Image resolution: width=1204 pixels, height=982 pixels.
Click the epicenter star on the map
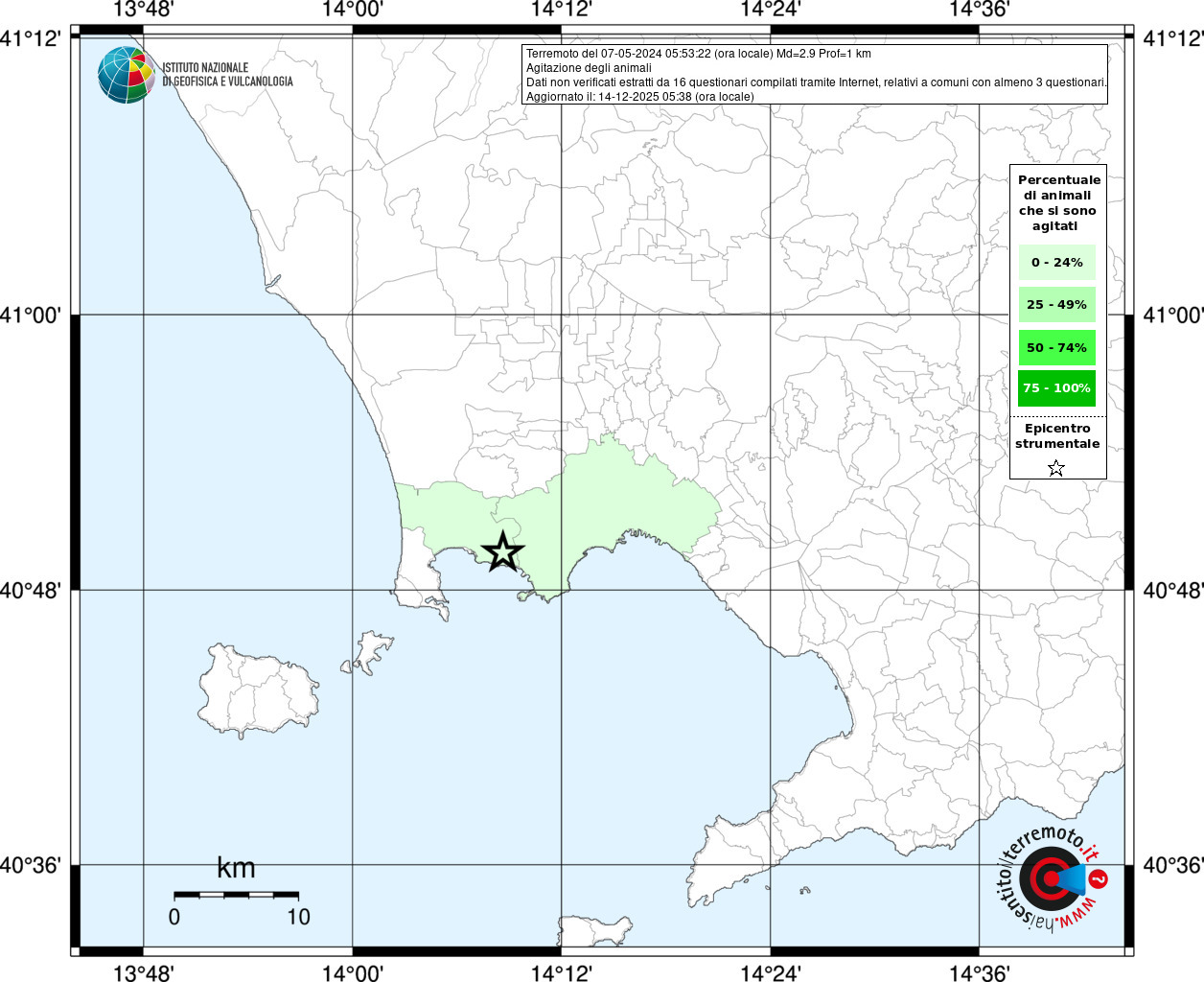[x=502, y=551]
